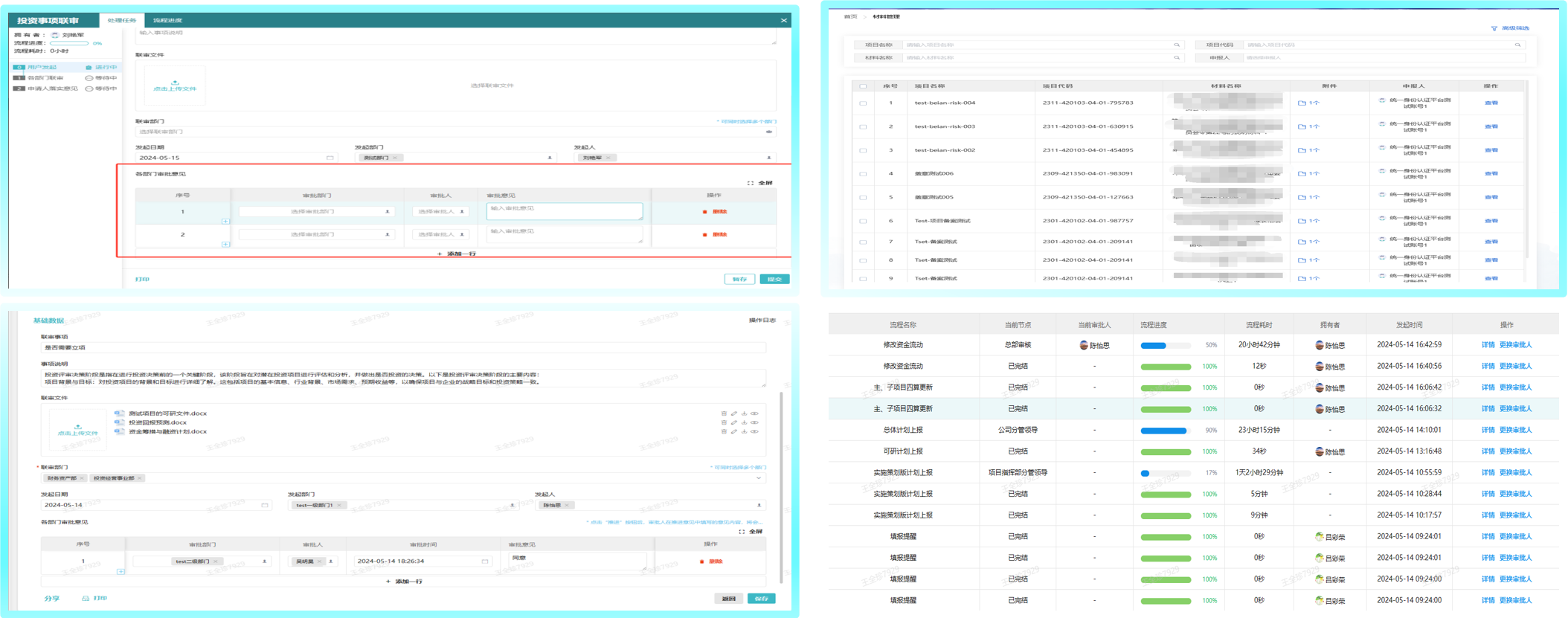Image resolution: width=1568 pixels, height=618 pixels.
Task: Open 选择审批人 dropdown in approval row 1
Action: [440, 212]
